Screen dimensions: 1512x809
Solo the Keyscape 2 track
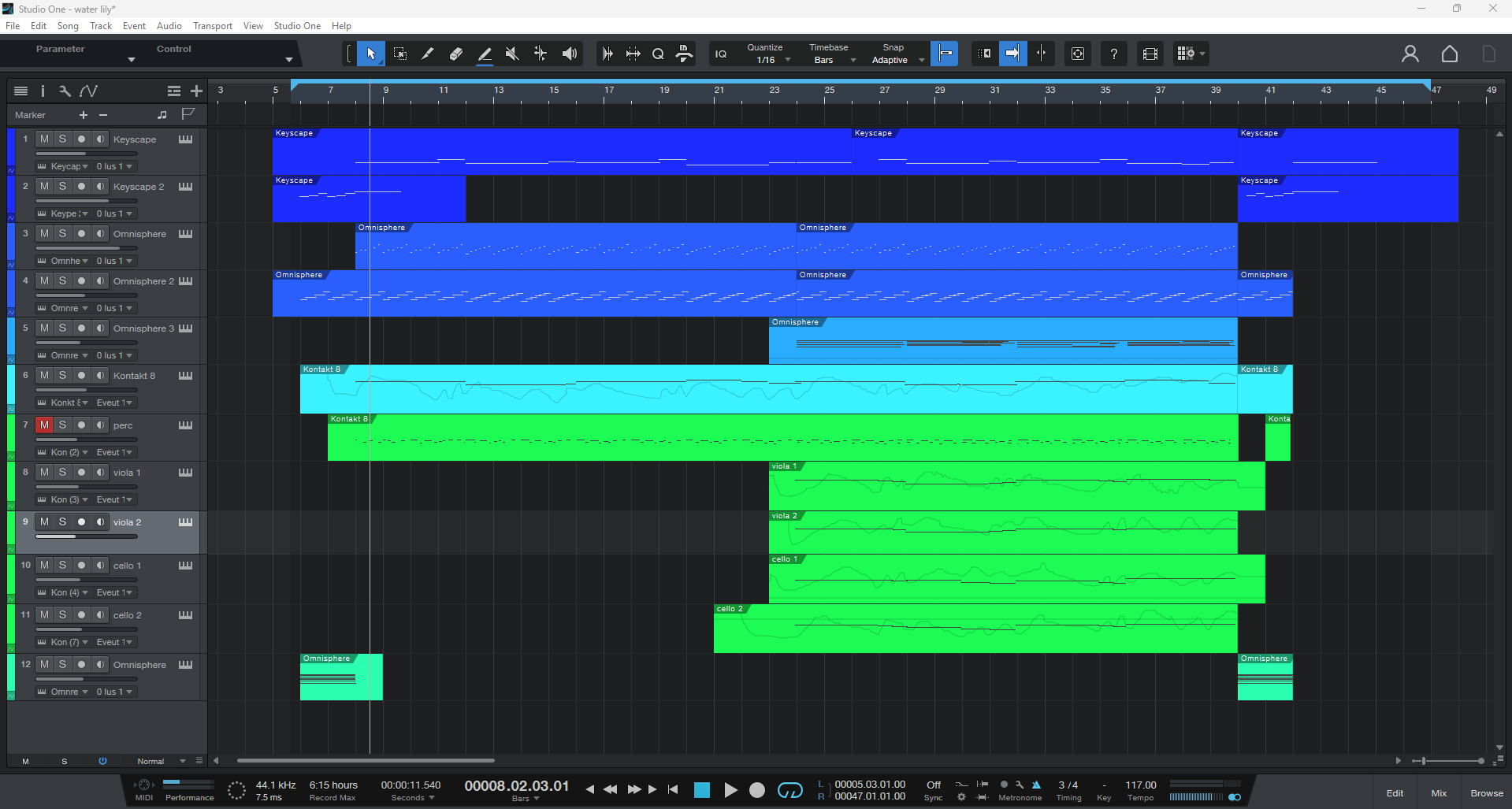coord(62,187)
